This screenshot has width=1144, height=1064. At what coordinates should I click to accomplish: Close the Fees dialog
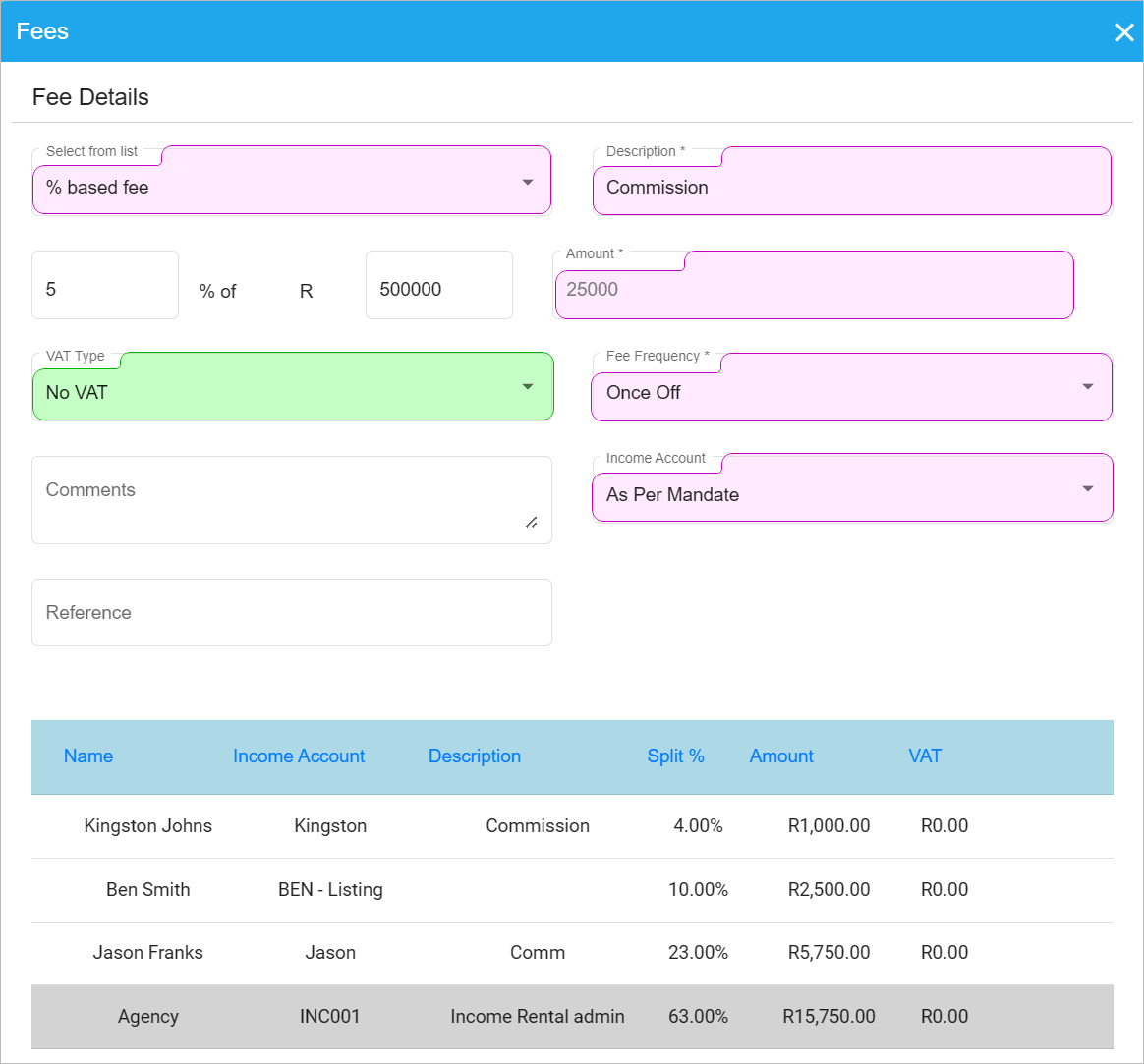pyautogui.click(x=1124, y=32)
